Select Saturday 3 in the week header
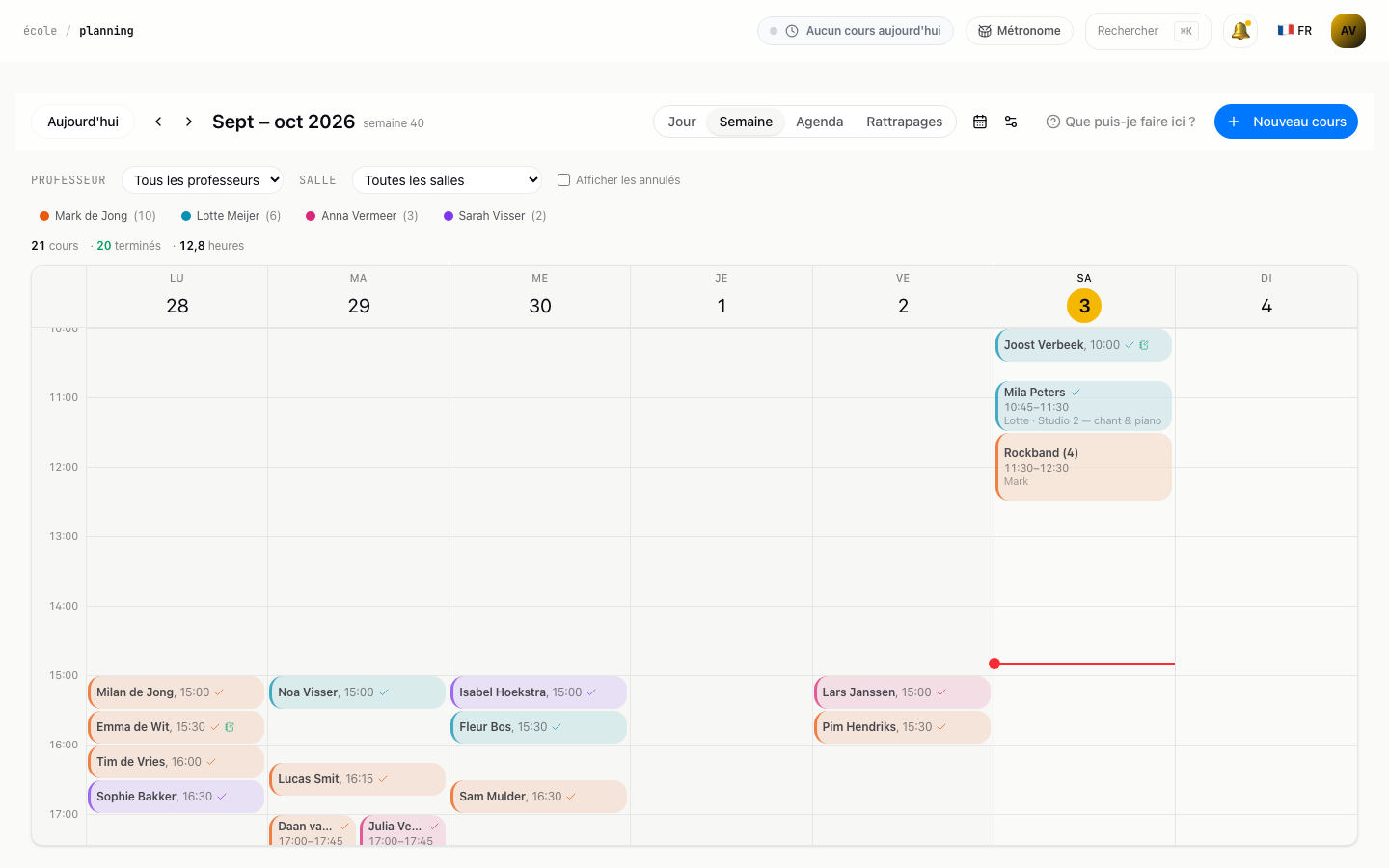This screenshot has width=1389, height=868. [x=1084, y=306]
